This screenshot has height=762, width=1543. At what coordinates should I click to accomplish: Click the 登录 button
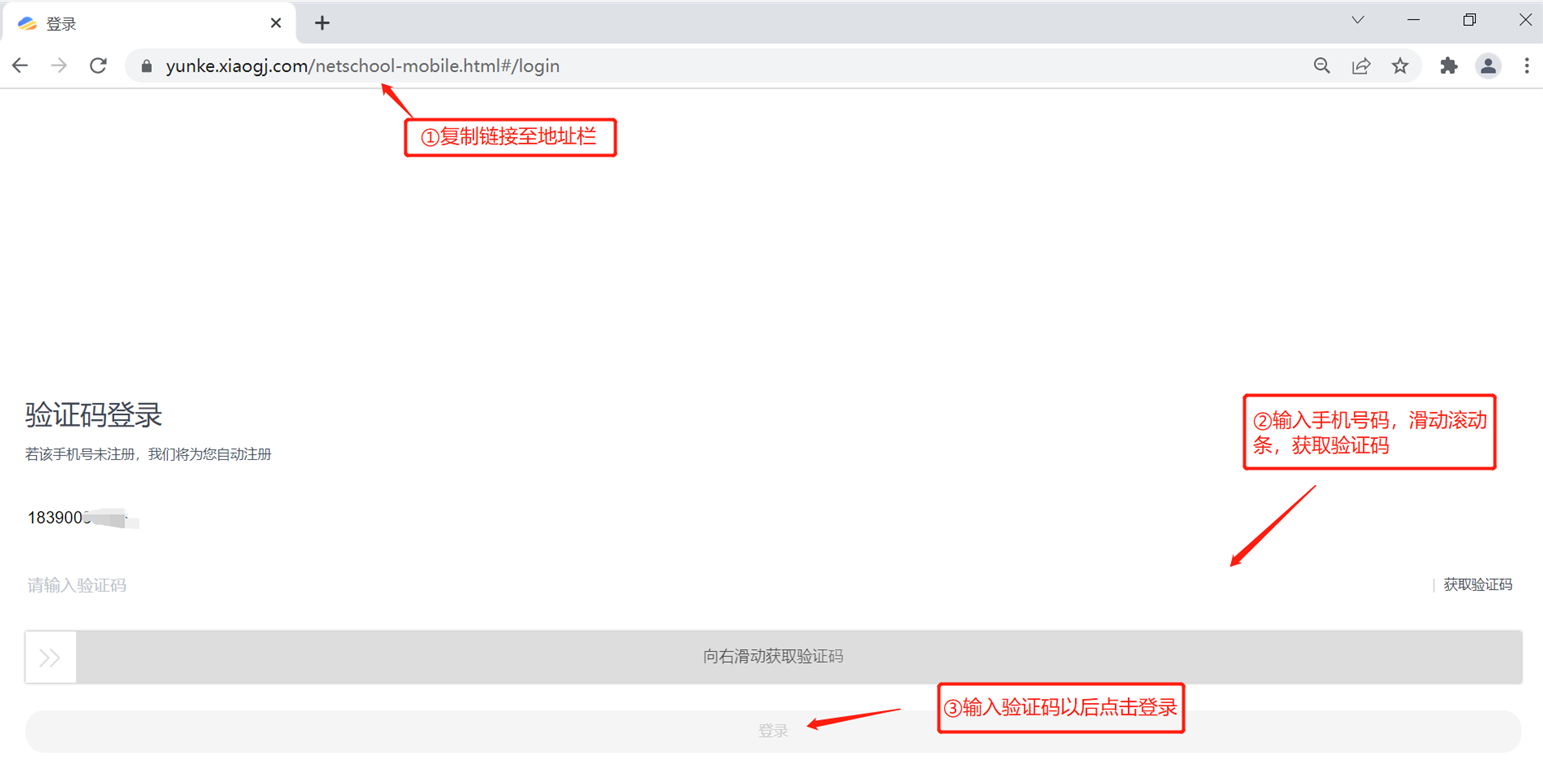point(773,731)
